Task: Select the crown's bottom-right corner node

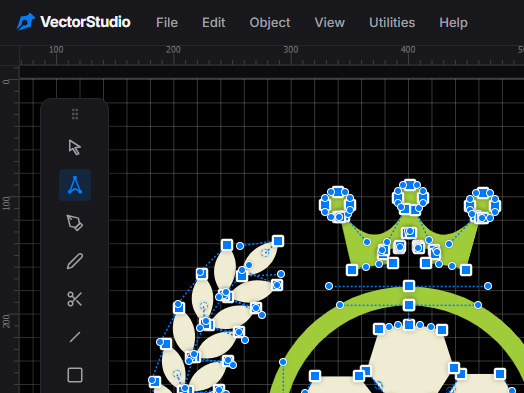Action: [x=466, y=270]
